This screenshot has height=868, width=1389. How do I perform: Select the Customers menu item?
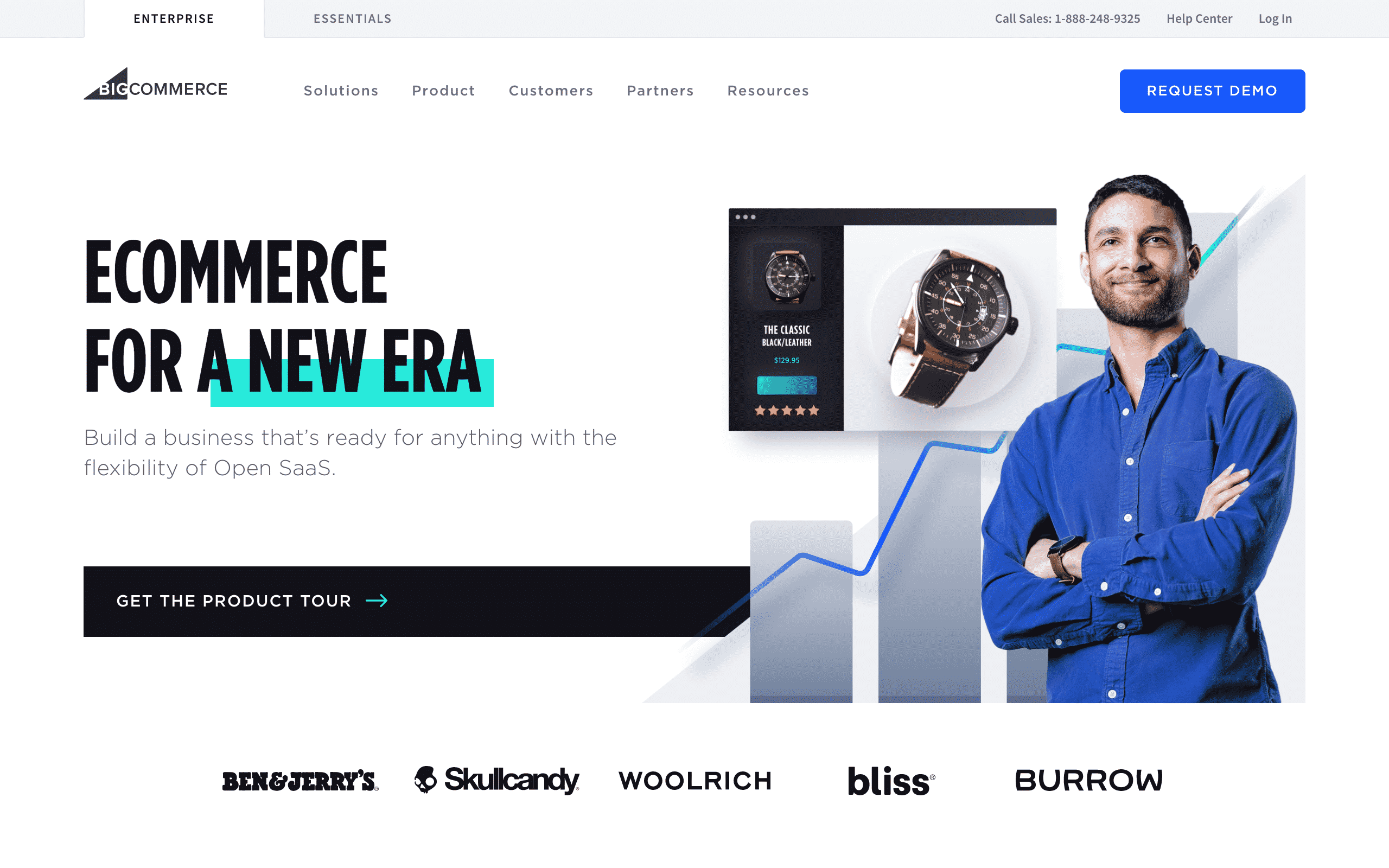tap(551, 90)
